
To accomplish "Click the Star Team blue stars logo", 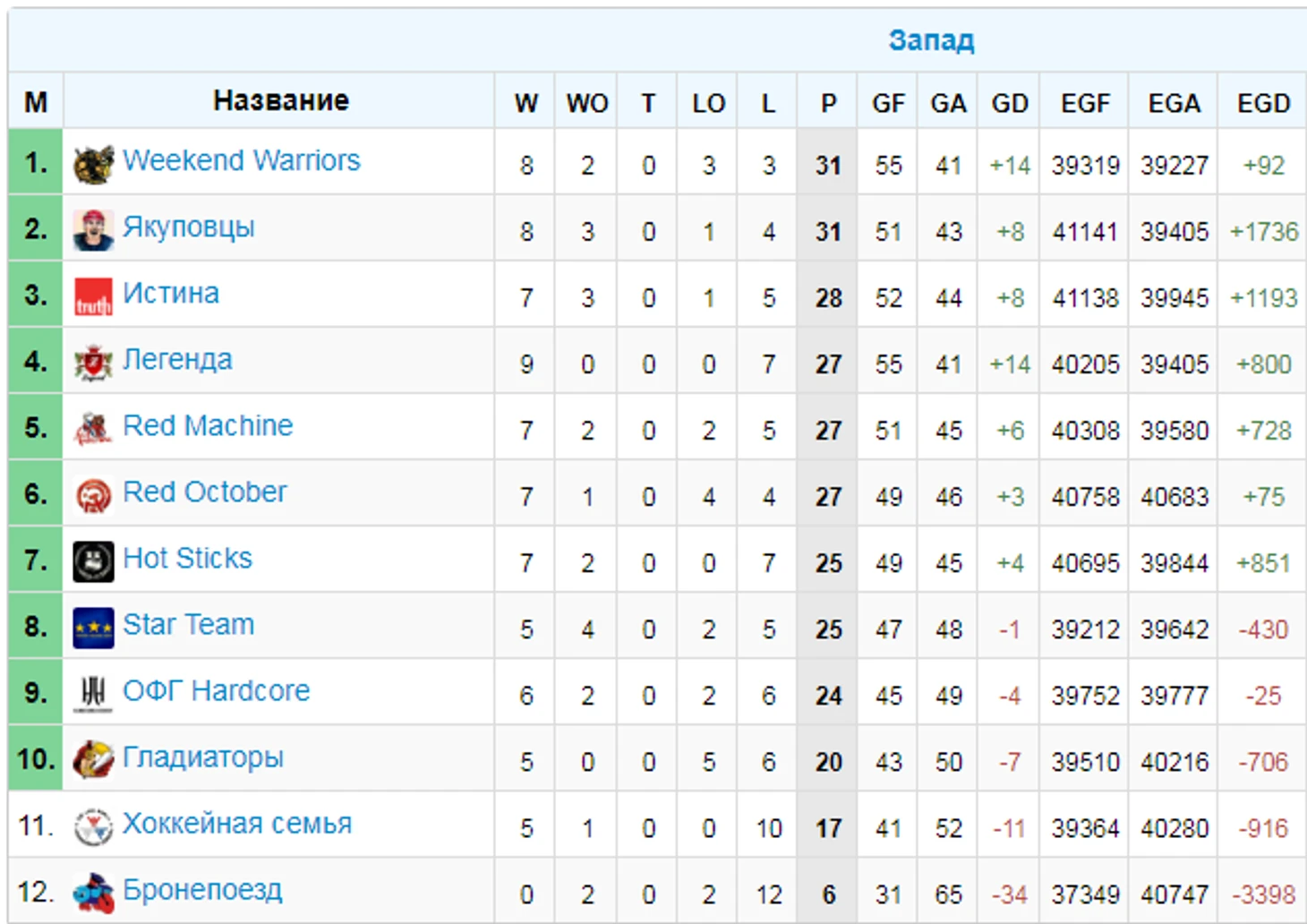I will pos(93,629).
